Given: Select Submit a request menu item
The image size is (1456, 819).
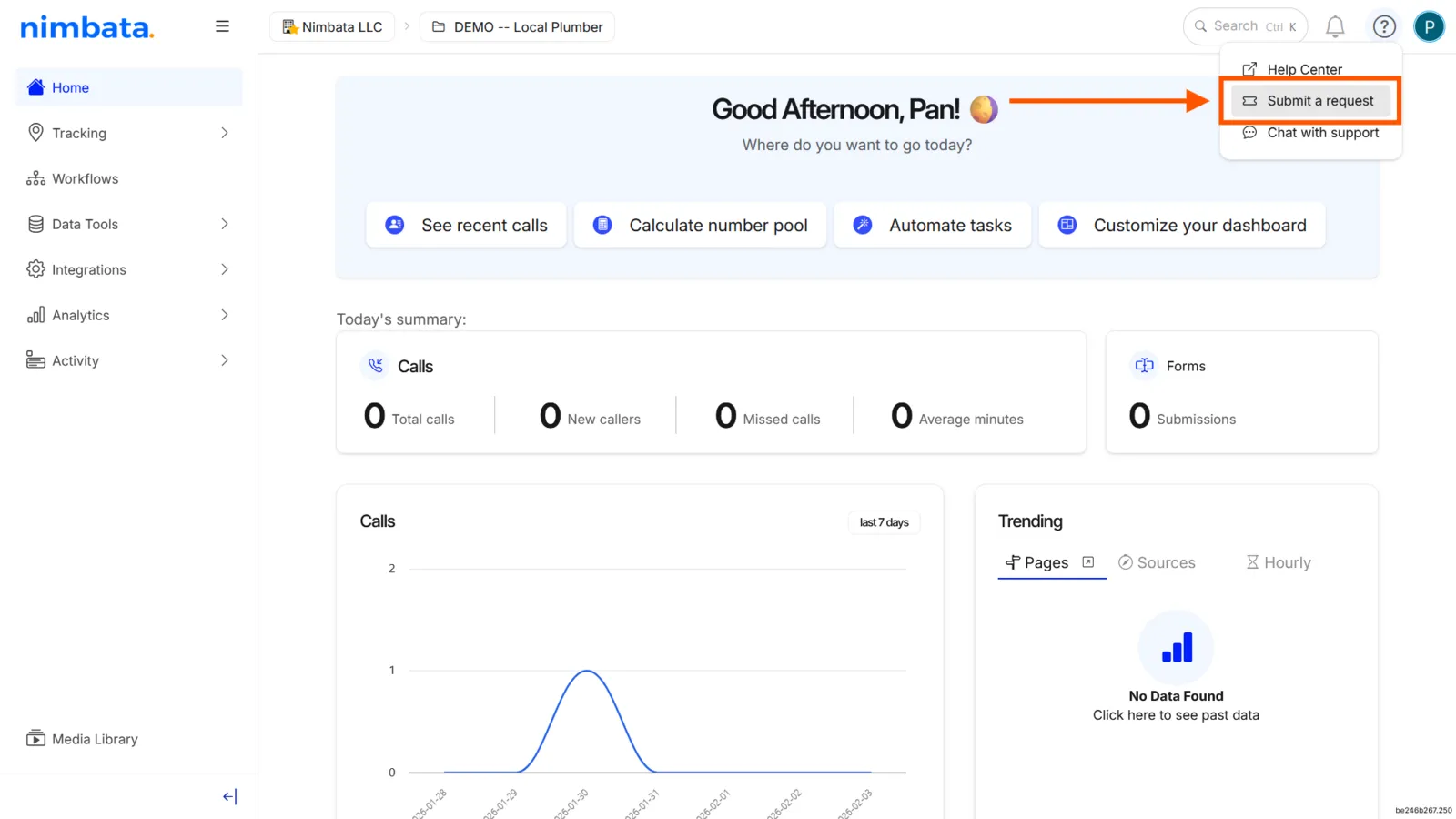Looking at the screenshot, I should coord(1310,101).
